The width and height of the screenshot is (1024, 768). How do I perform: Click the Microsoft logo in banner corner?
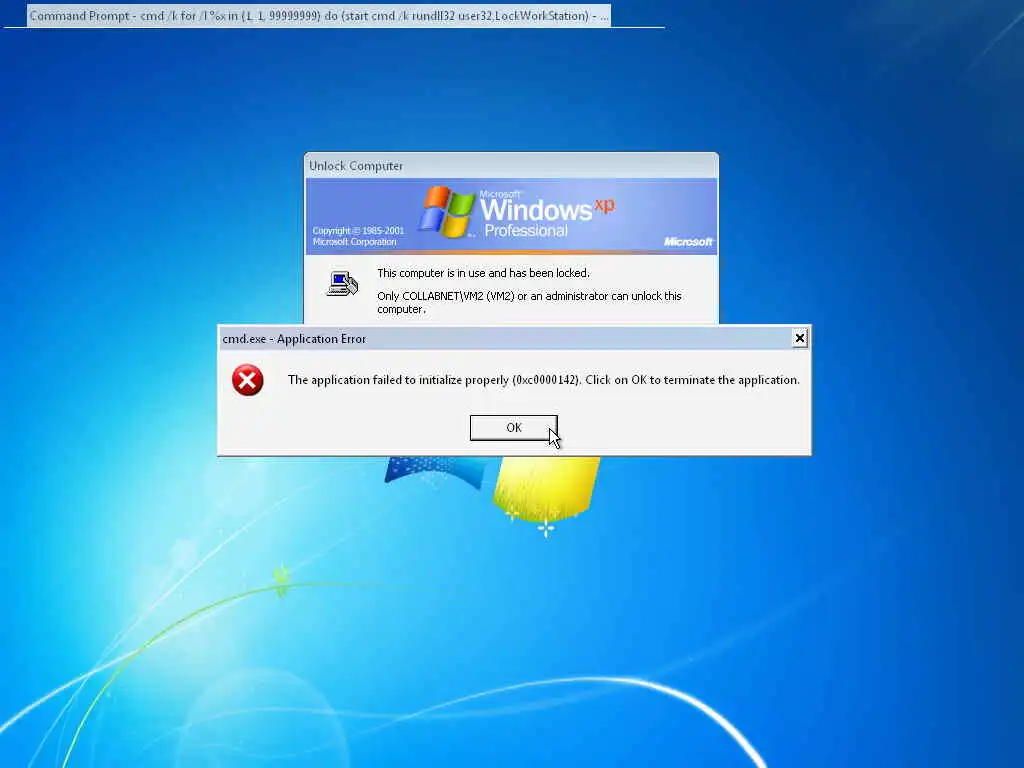(688, 242)
